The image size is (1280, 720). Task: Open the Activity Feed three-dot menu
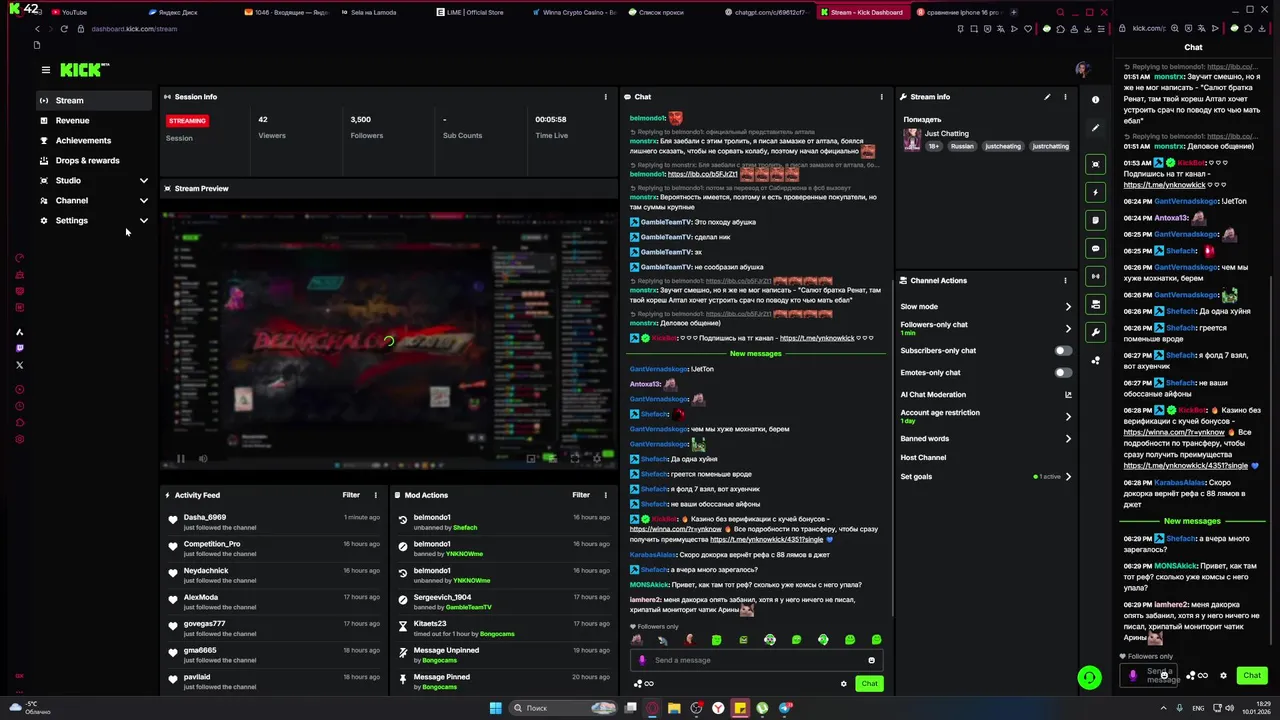[376, 495]
